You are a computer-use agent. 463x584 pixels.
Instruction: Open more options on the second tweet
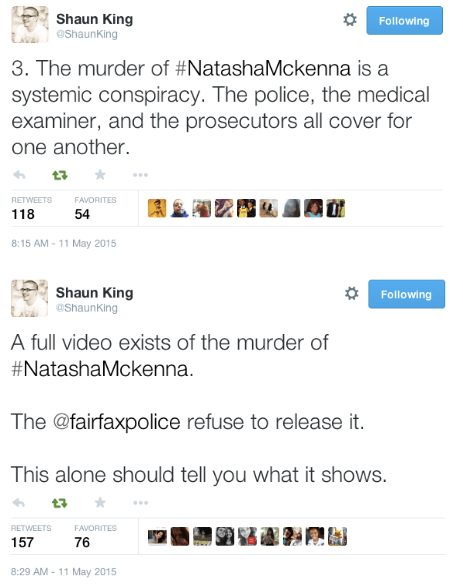140,503
